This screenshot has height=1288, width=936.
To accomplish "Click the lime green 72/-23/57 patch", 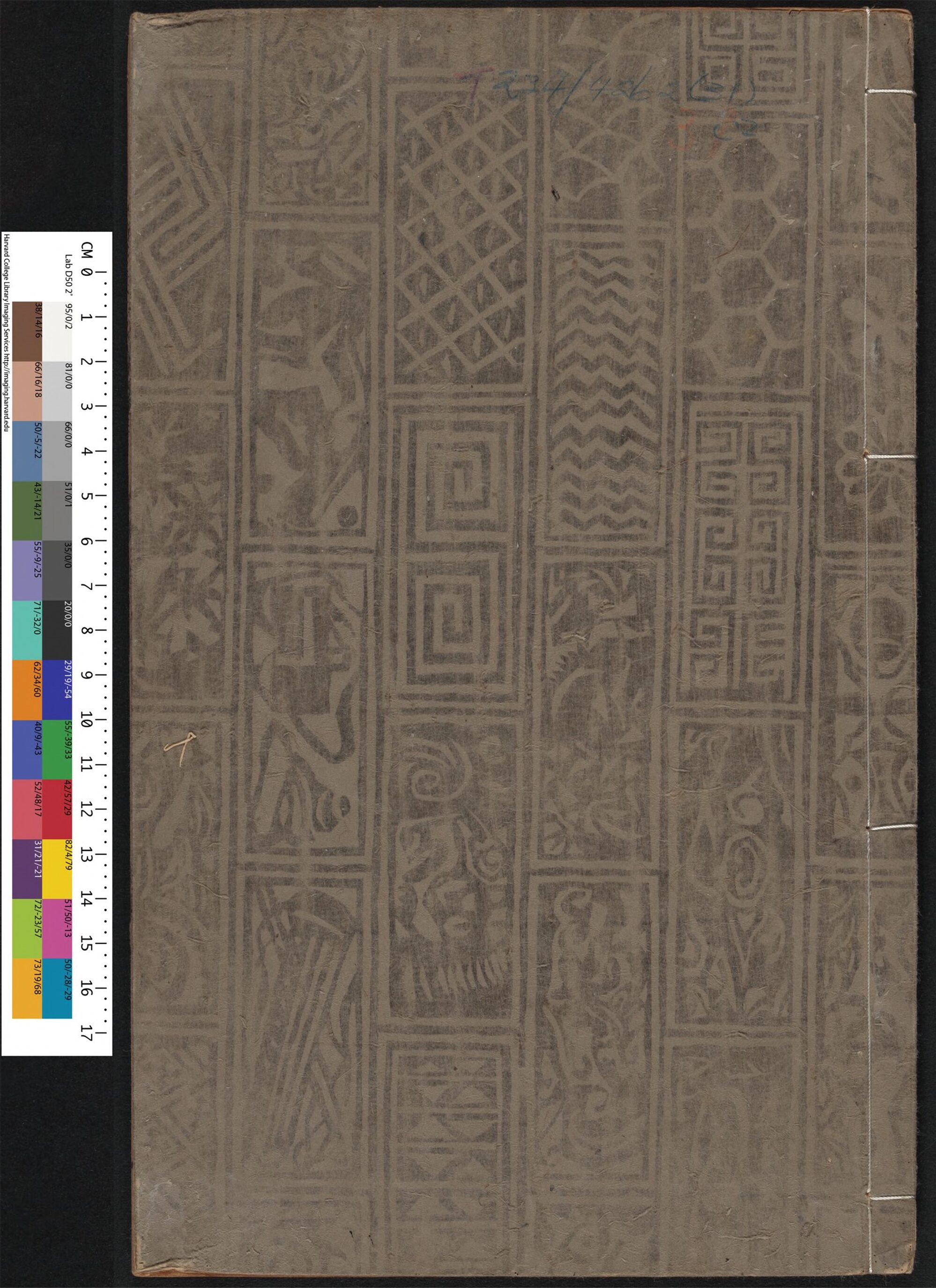I will click(x=27, y=928).
